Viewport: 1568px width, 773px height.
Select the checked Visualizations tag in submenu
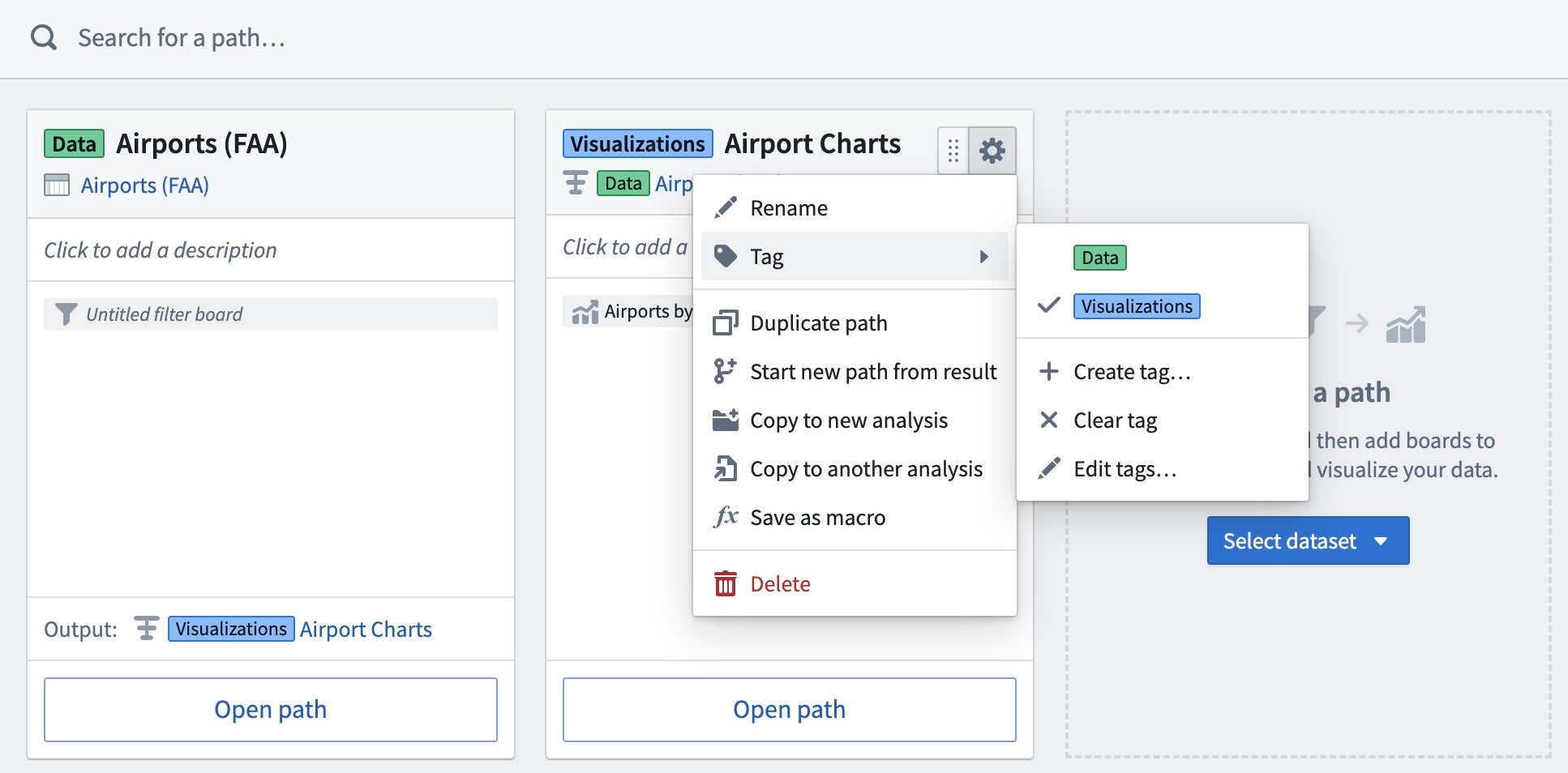1137,306
